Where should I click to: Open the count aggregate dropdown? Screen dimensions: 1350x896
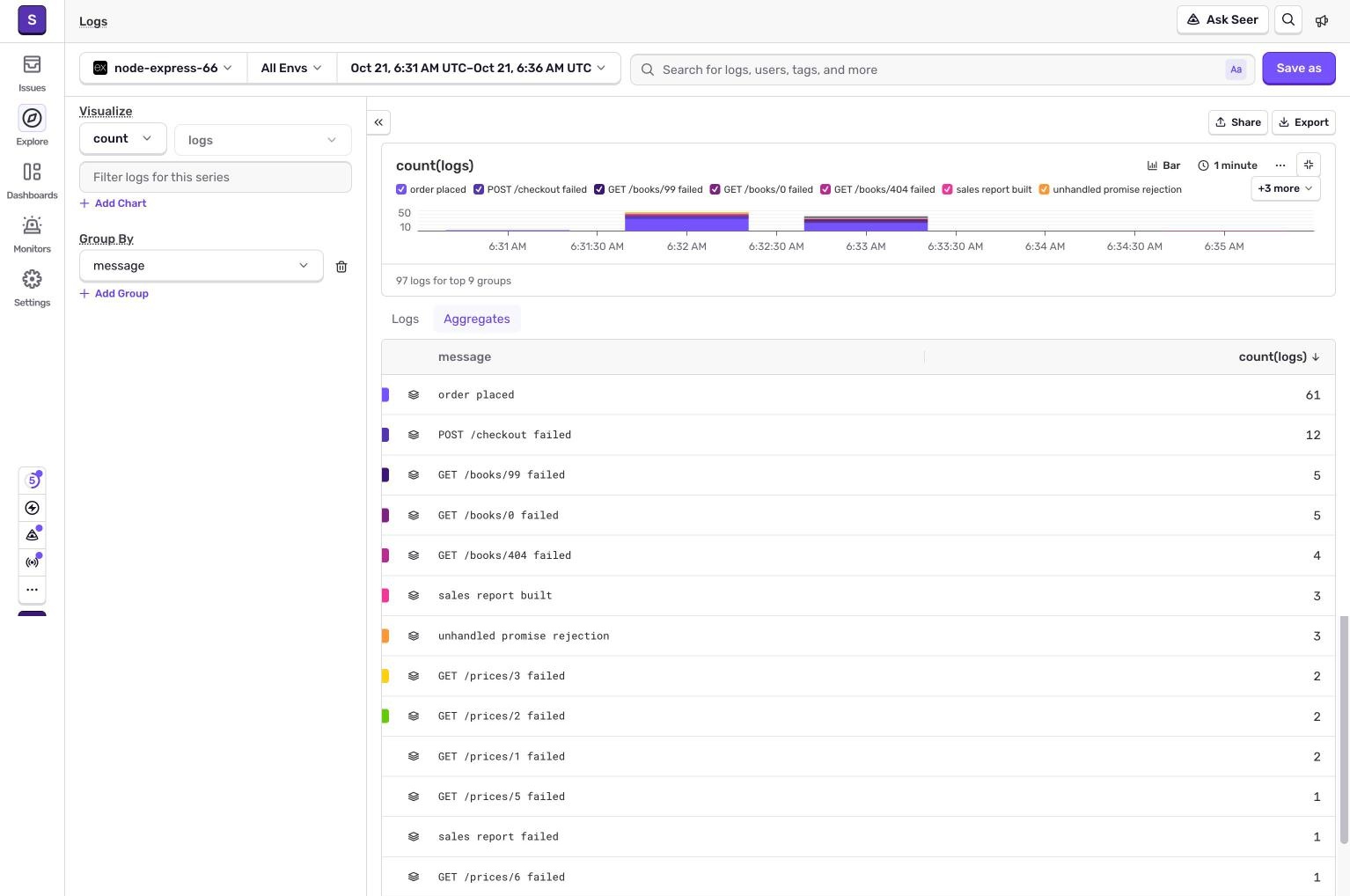click(122, 139)
